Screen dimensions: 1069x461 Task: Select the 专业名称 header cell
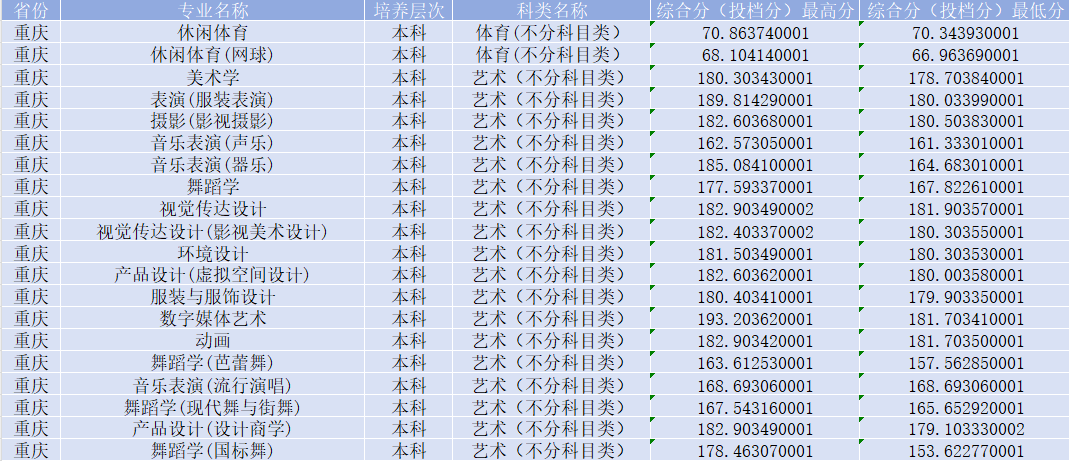(212, 10)
